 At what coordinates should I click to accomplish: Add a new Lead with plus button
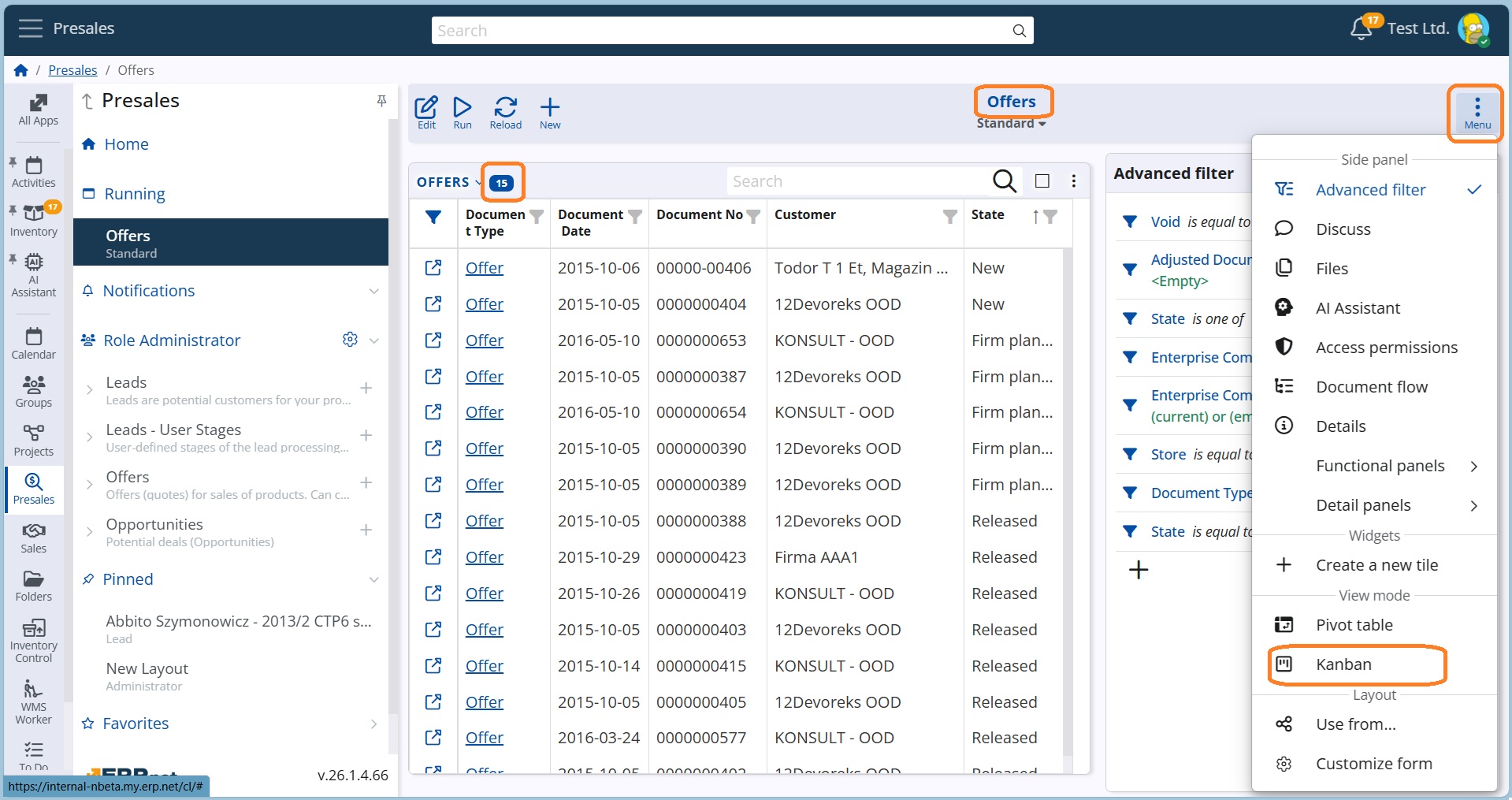366,388
